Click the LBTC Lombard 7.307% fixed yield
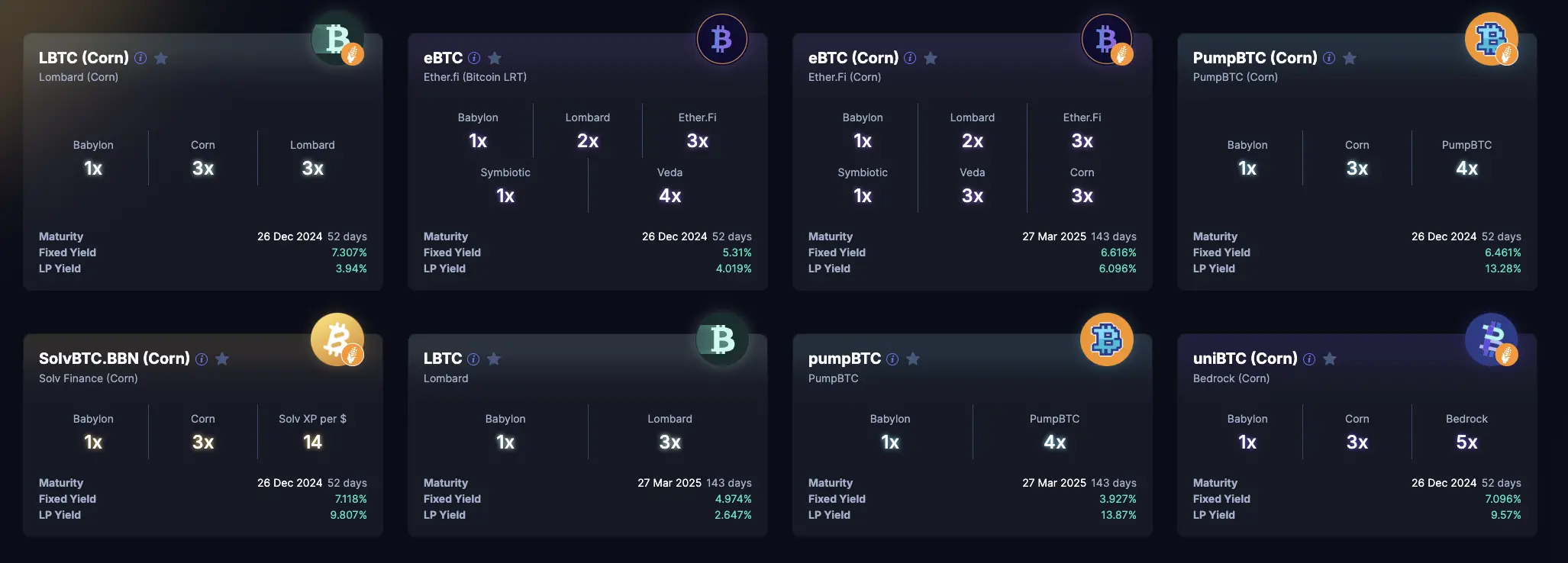 [349, 253]
